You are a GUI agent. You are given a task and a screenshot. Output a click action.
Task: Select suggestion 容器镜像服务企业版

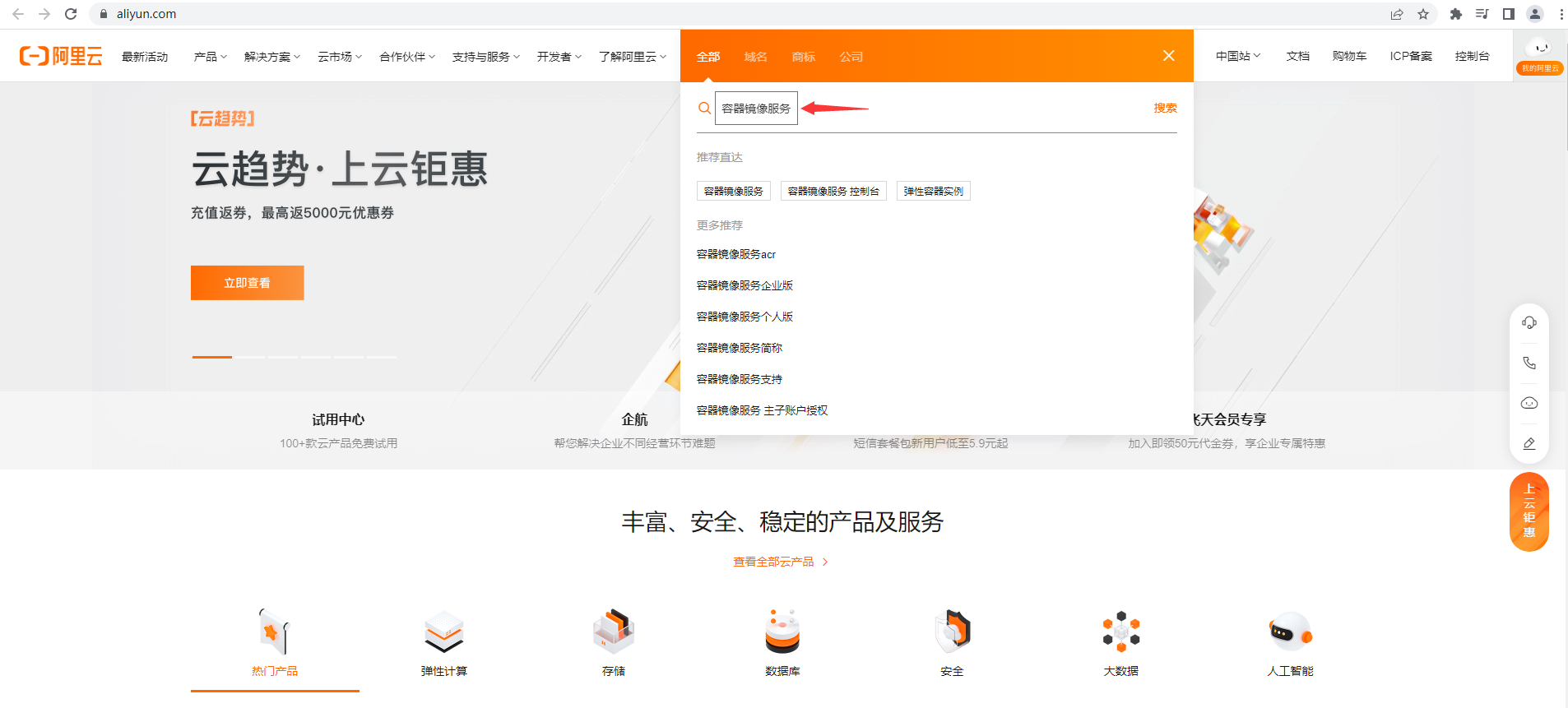coord(745,285)
